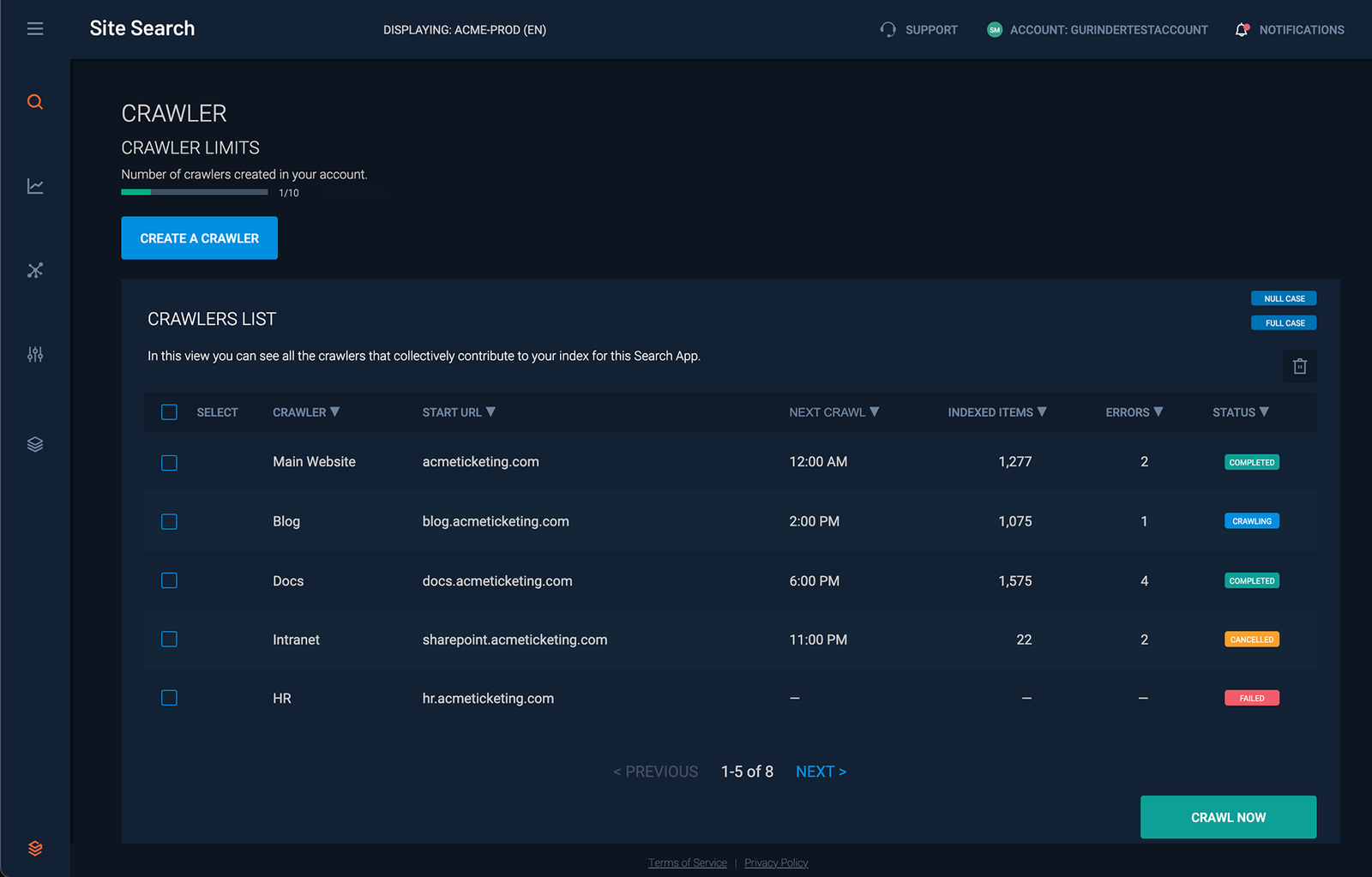1372x877 pixels.
Task: Check the Blog row checkbox
Action: [169, 522]
